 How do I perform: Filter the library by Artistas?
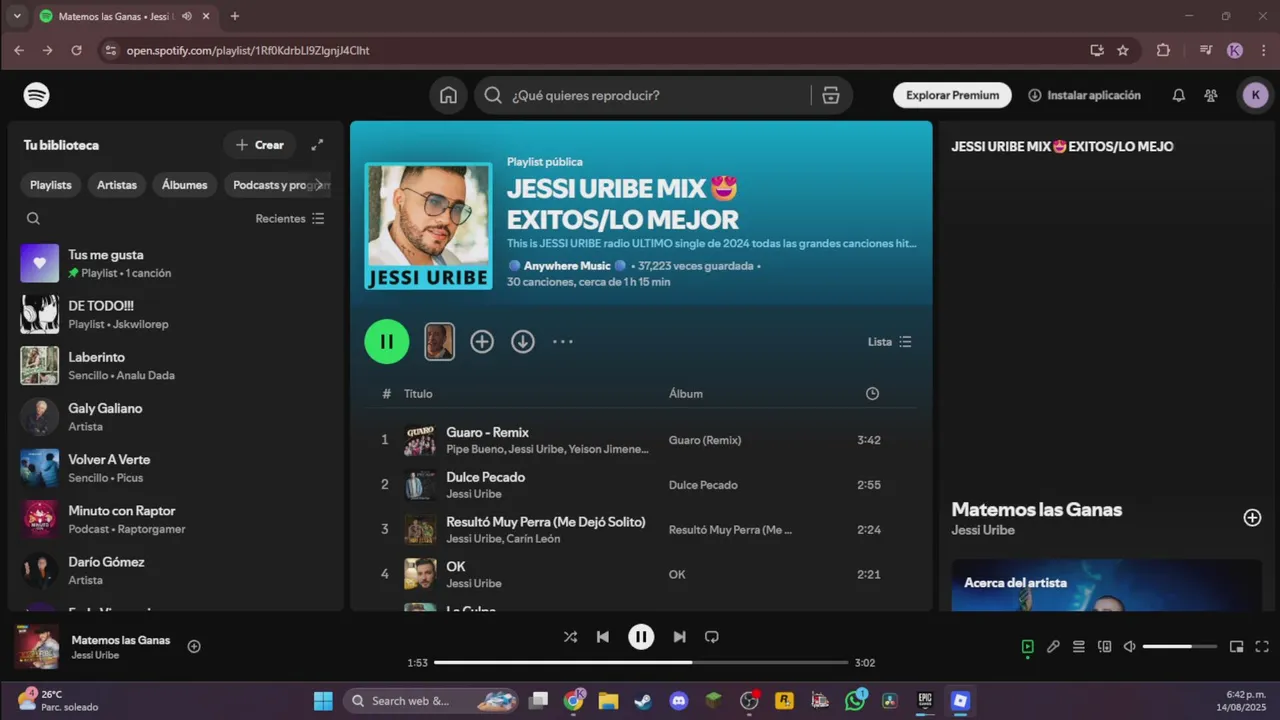tap(117, 185)
